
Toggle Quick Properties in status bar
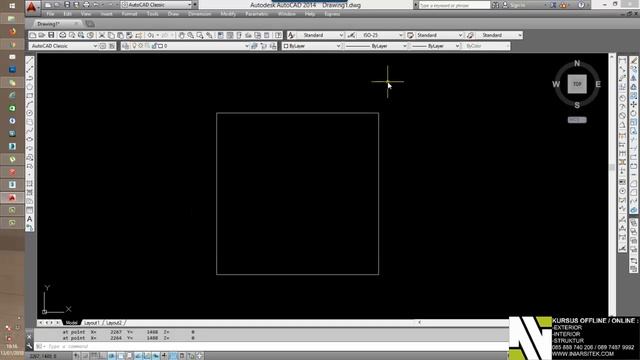(x=182, y=356)
